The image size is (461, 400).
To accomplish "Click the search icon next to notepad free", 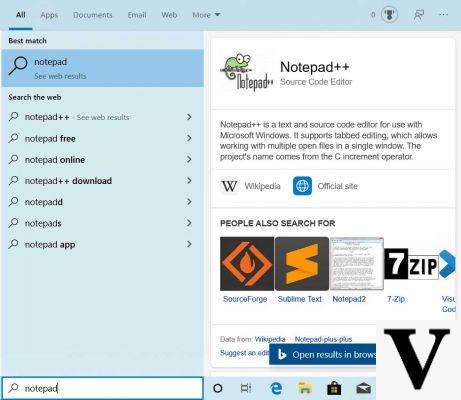I will click(x=13, y=138).
